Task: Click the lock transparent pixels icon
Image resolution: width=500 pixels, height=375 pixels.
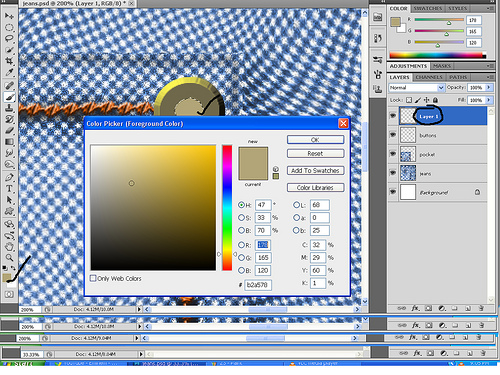Action: pos(409,100)
